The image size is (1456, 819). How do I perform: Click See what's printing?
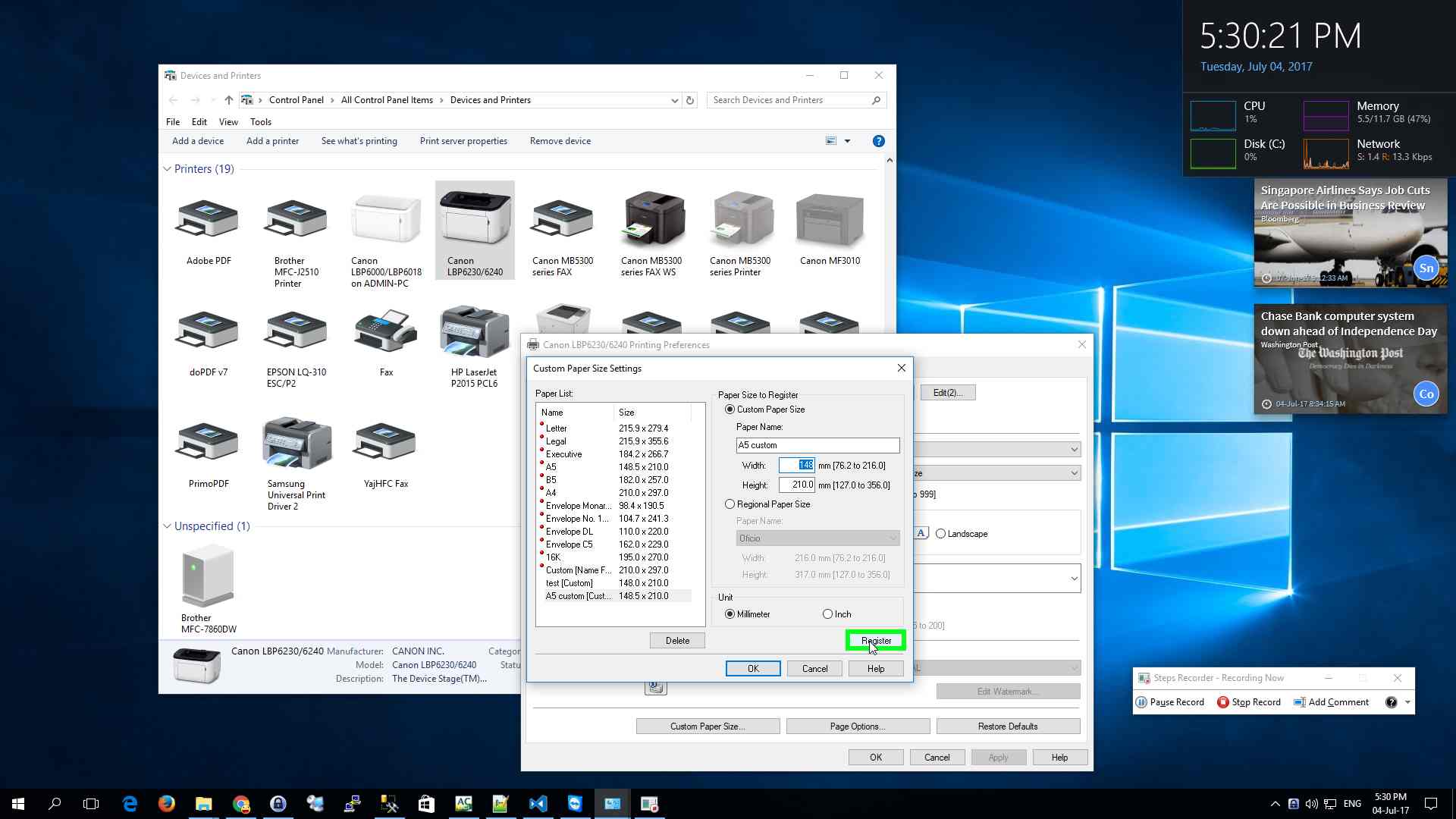[x=359, y=141]
